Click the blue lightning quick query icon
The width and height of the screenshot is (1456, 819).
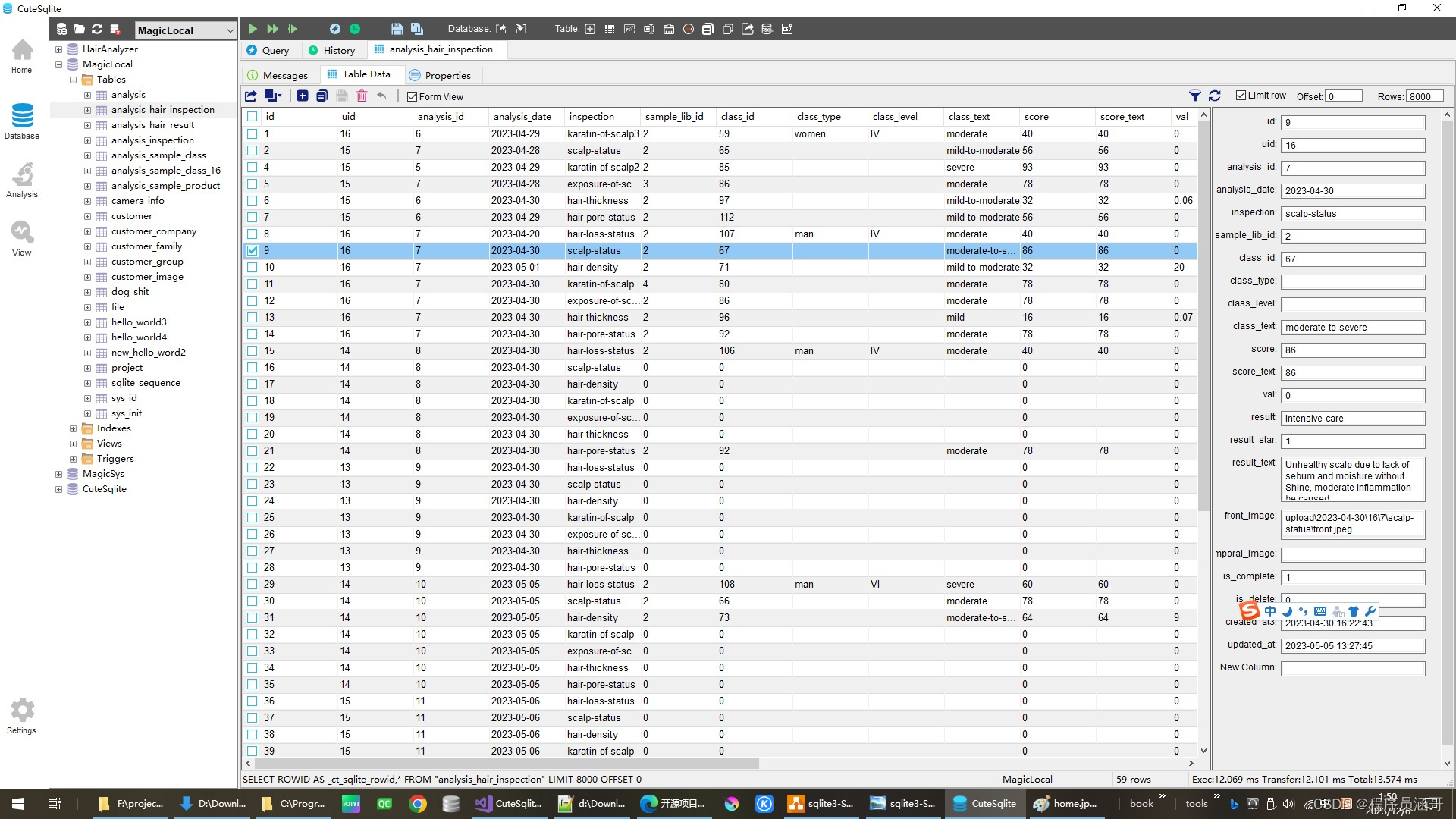pos(335,29)
